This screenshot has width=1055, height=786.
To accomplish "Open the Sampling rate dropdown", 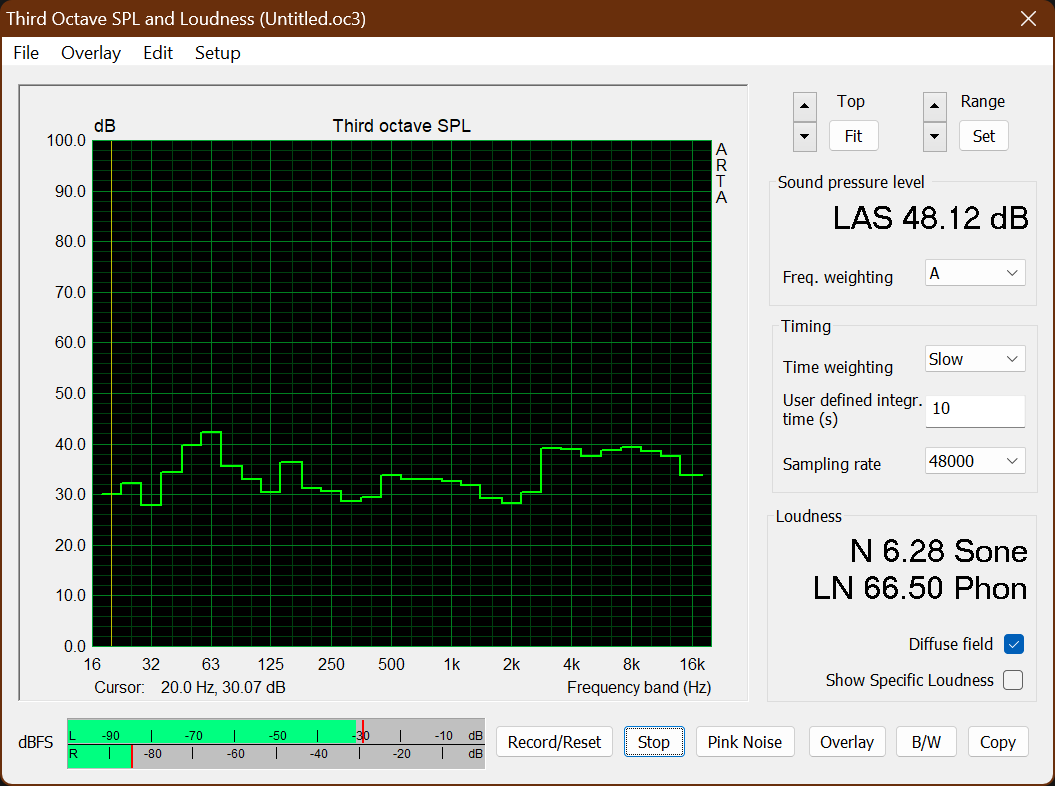I will (x=975, y=461).
